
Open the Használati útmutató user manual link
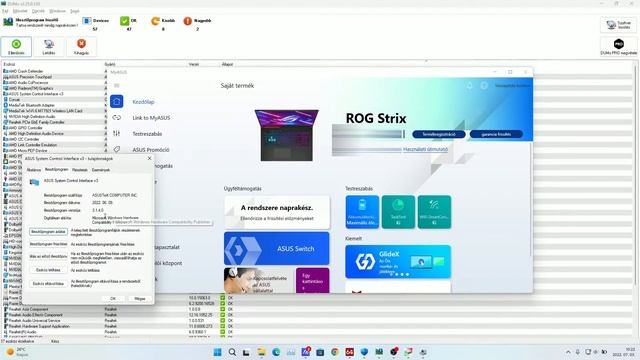(425, 149)
